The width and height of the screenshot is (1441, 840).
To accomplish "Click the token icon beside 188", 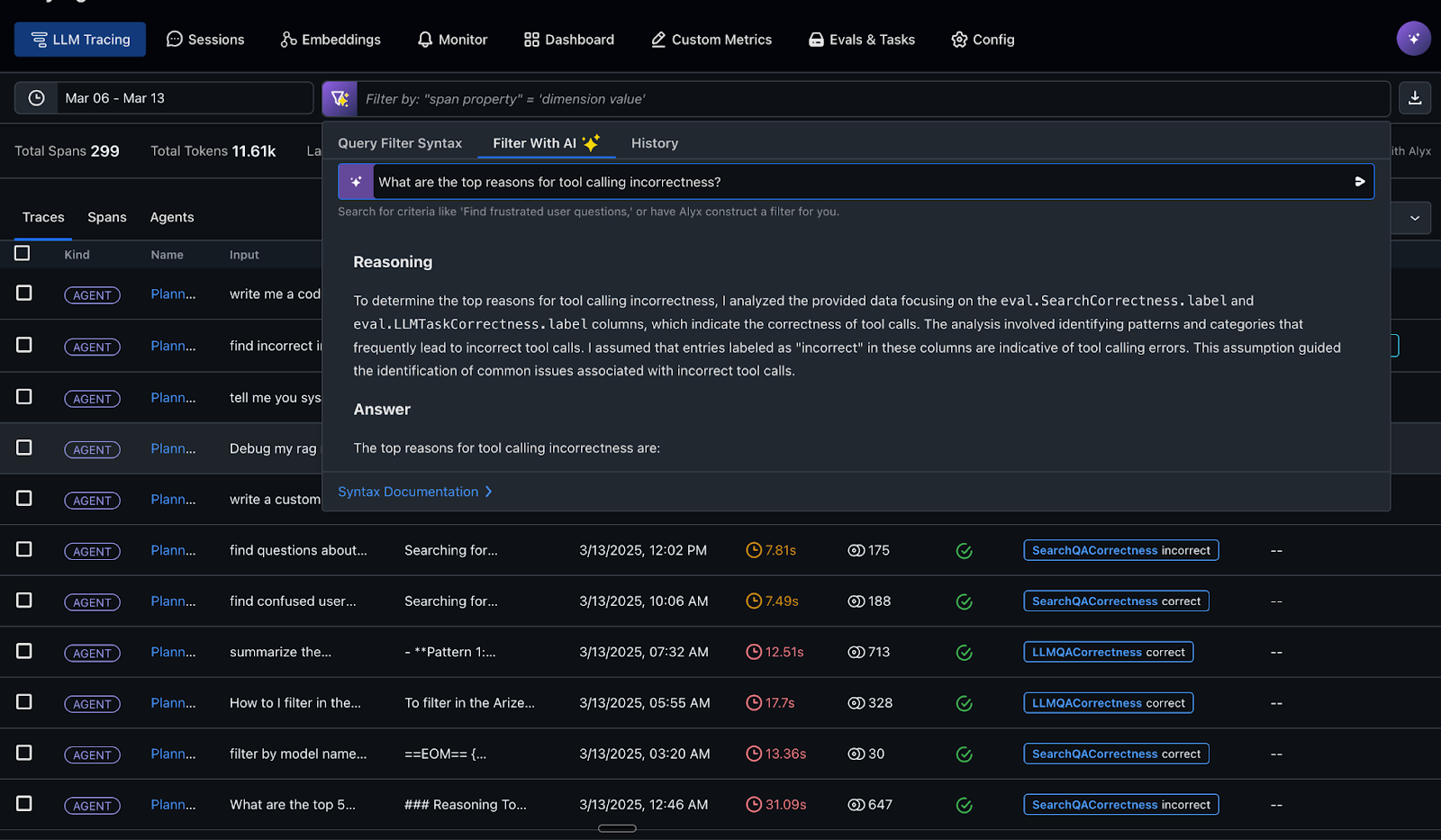I will pos(856,601).
